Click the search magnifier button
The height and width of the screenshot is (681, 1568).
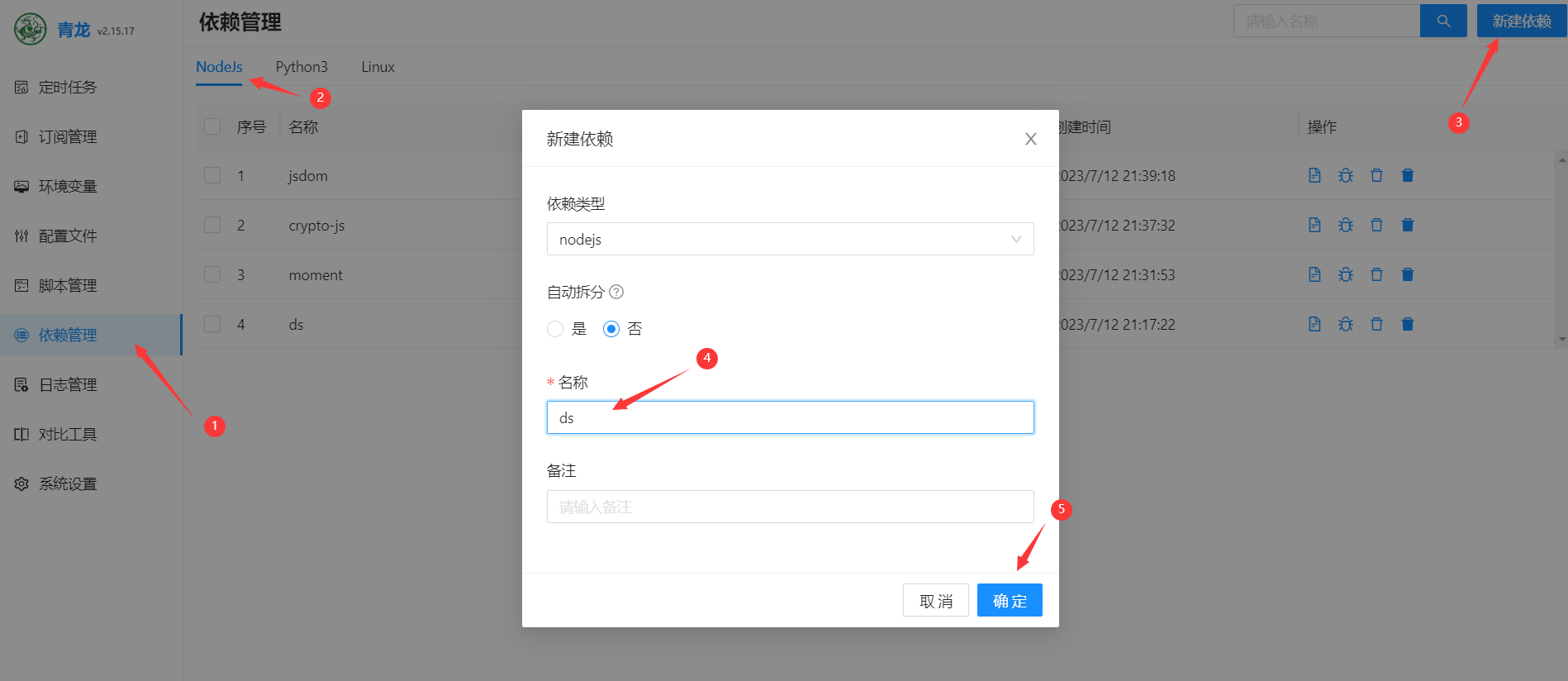(x=1443, y=21)
